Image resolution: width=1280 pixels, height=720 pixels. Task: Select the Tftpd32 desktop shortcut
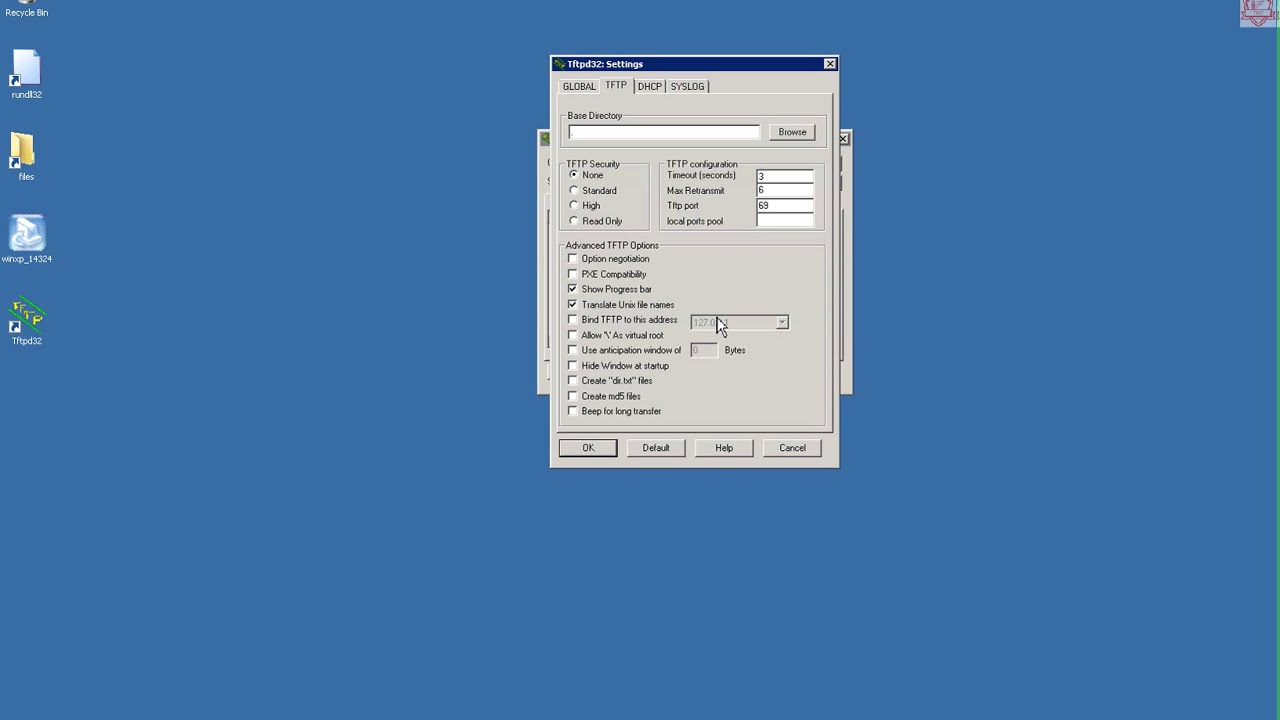click(26, 322)
